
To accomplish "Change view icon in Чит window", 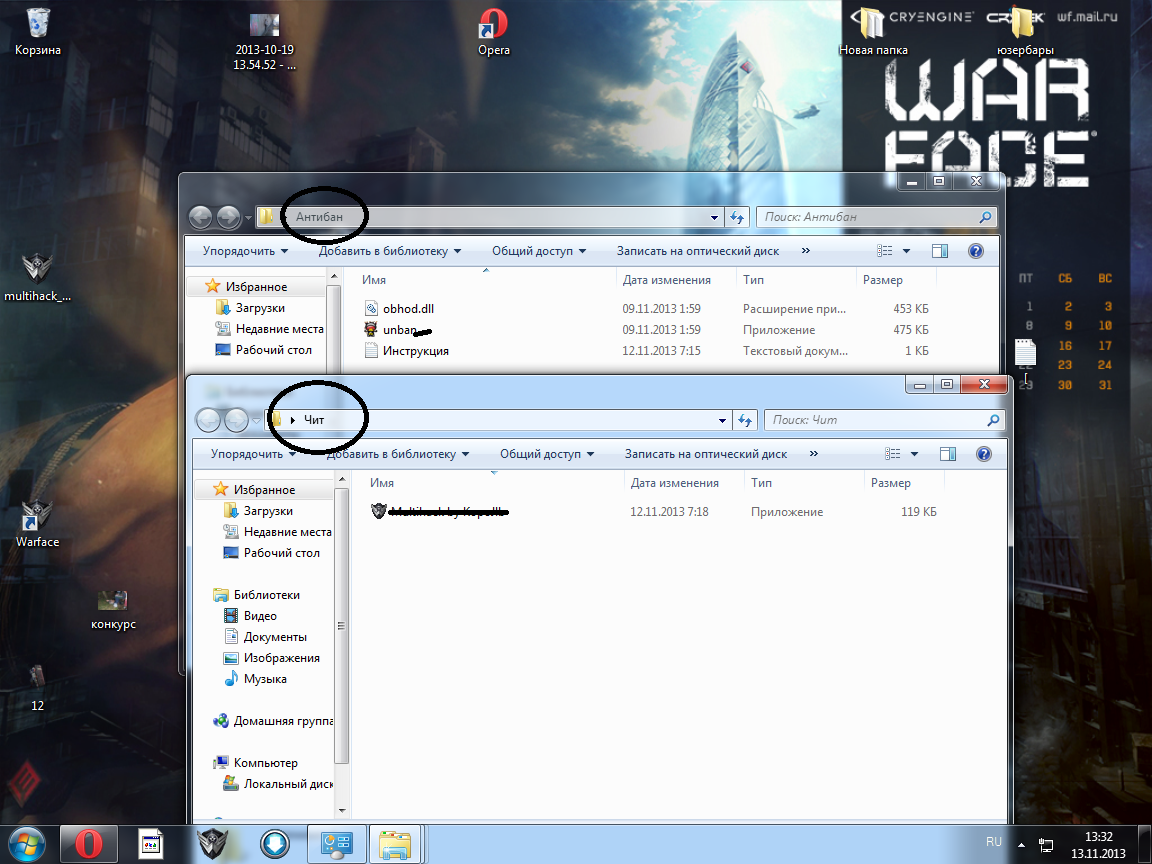I will [893, 454].
